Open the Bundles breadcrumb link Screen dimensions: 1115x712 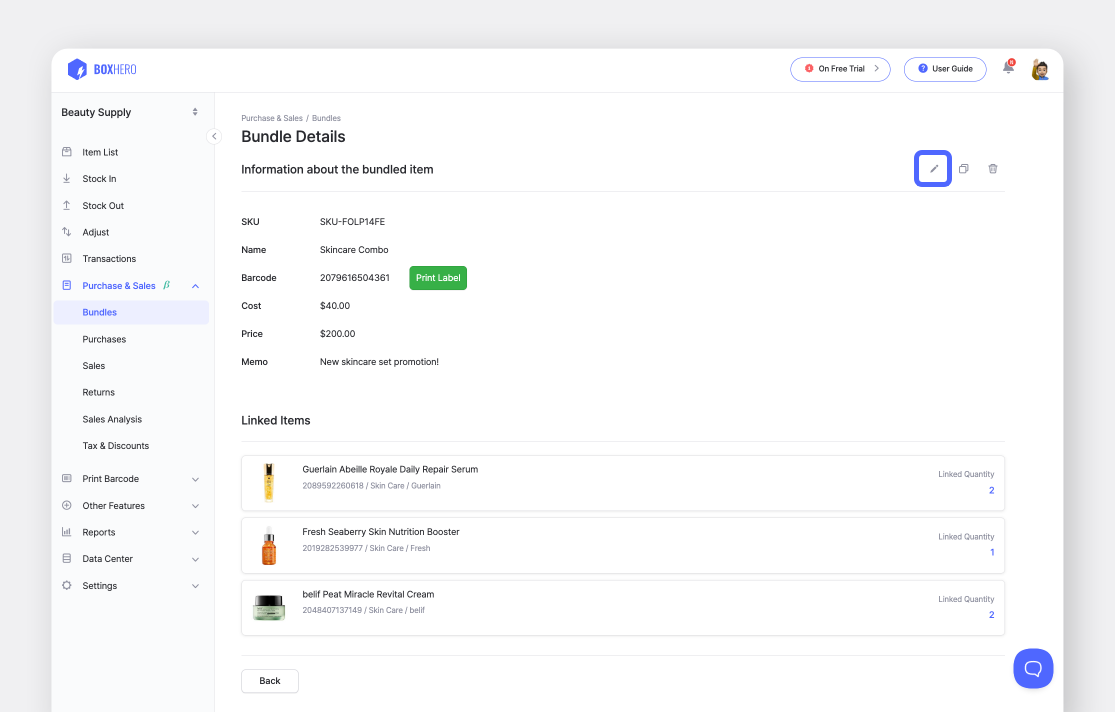tap(326, 117)
